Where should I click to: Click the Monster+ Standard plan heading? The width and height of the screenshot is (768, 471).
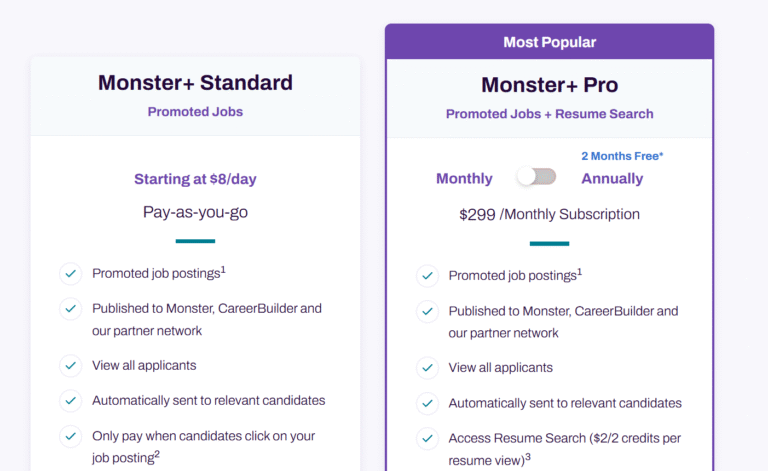coord(195,83)
